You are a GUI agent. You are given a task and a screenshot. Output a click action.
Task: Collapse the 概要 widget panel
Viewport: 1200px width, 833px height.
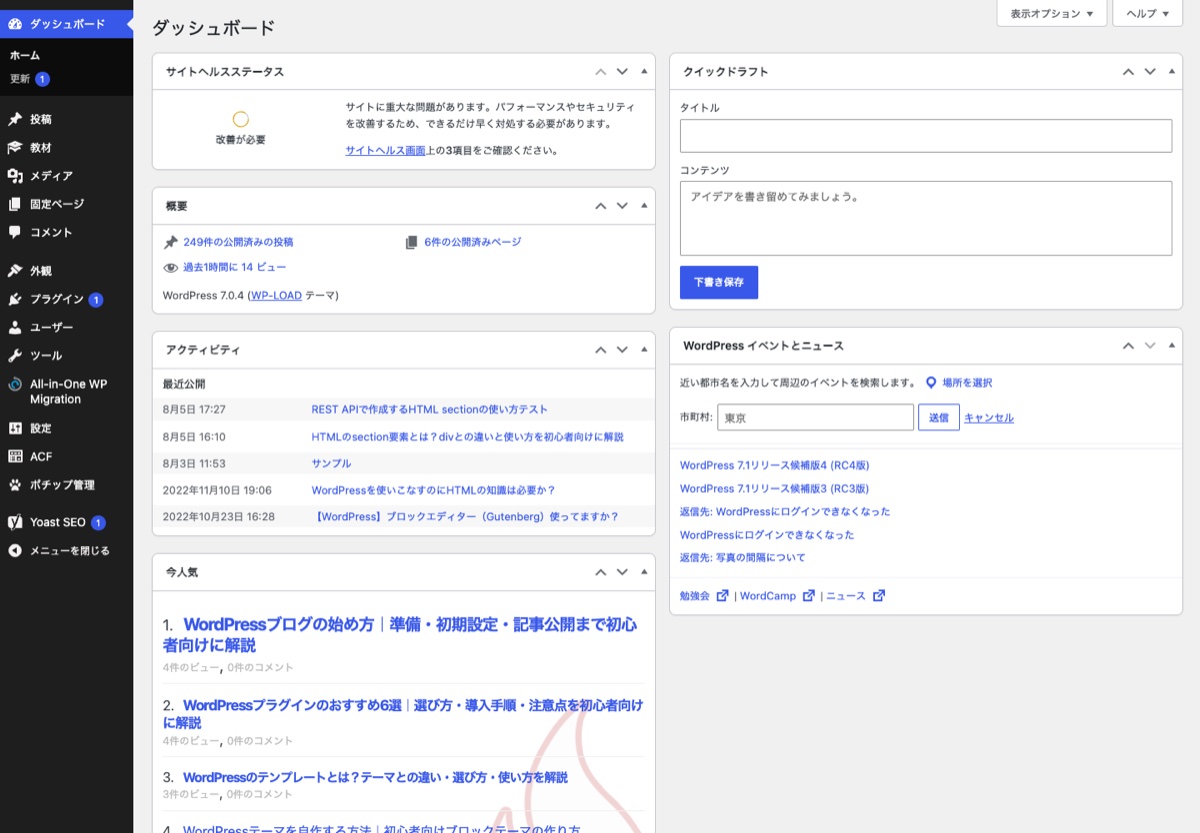(x=644, y=206)
